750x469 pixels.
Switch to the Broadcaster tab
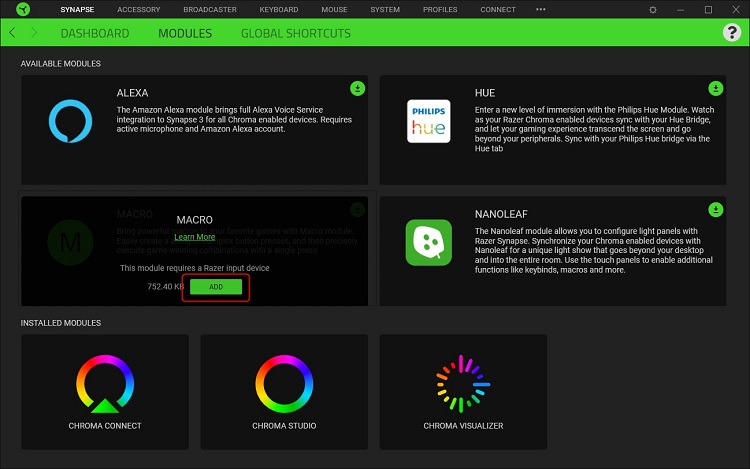point(210,10)
